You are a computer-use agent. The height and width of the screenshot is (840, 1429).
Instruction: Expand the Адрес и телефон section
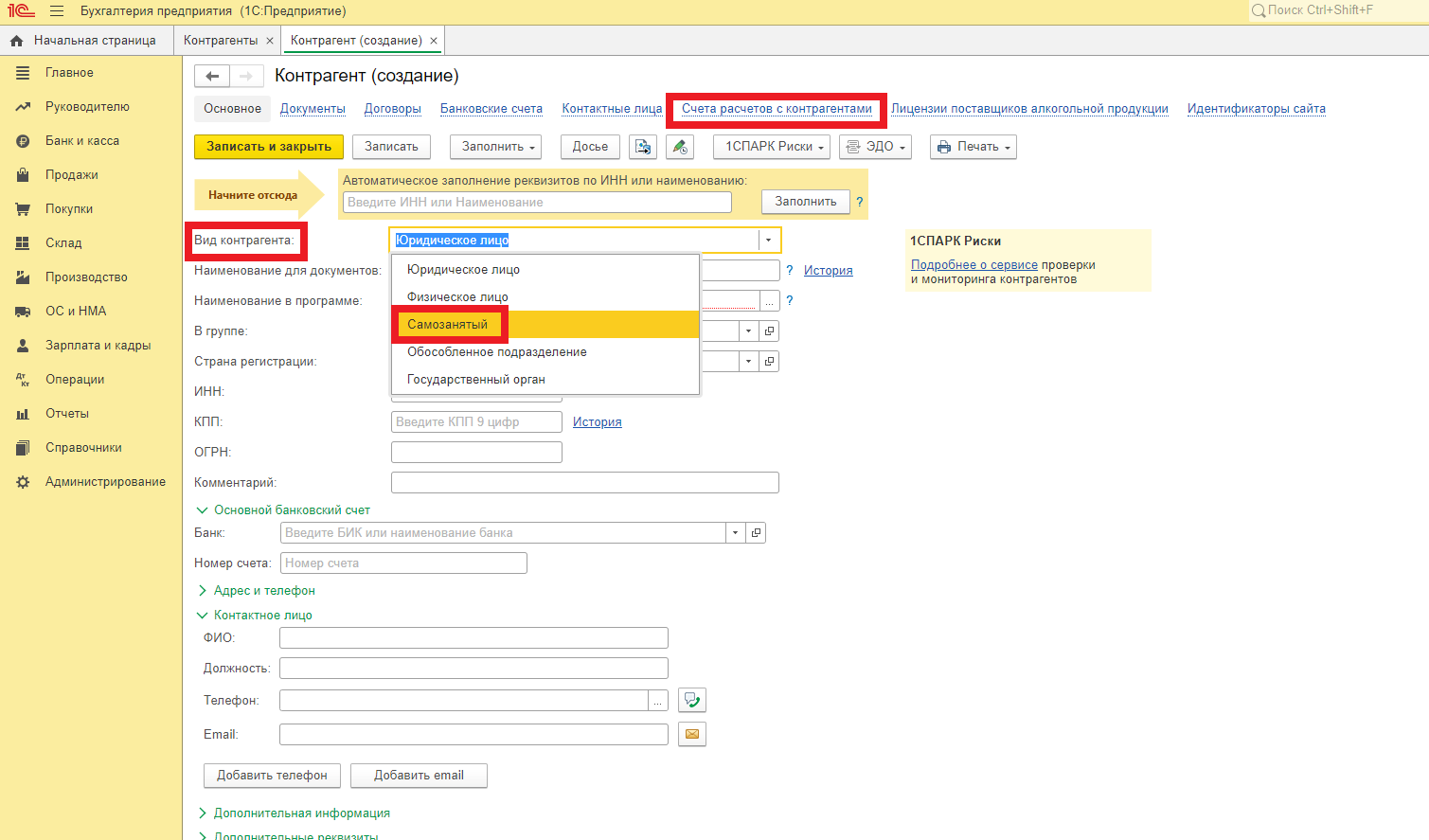263,591
